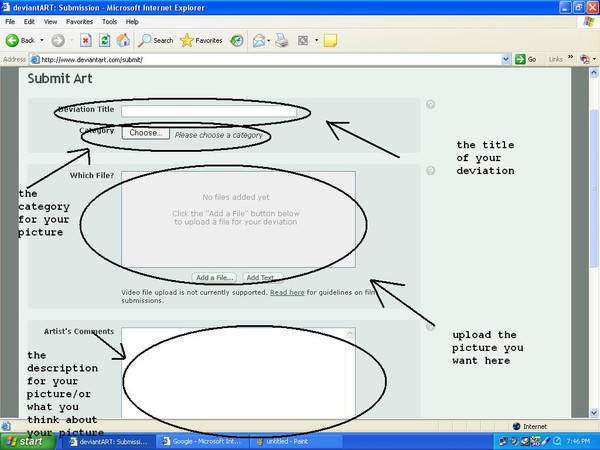Click the grey Forward arrow button
The height and width of the screenshot is (450, 600).
[x=58, y=40]
